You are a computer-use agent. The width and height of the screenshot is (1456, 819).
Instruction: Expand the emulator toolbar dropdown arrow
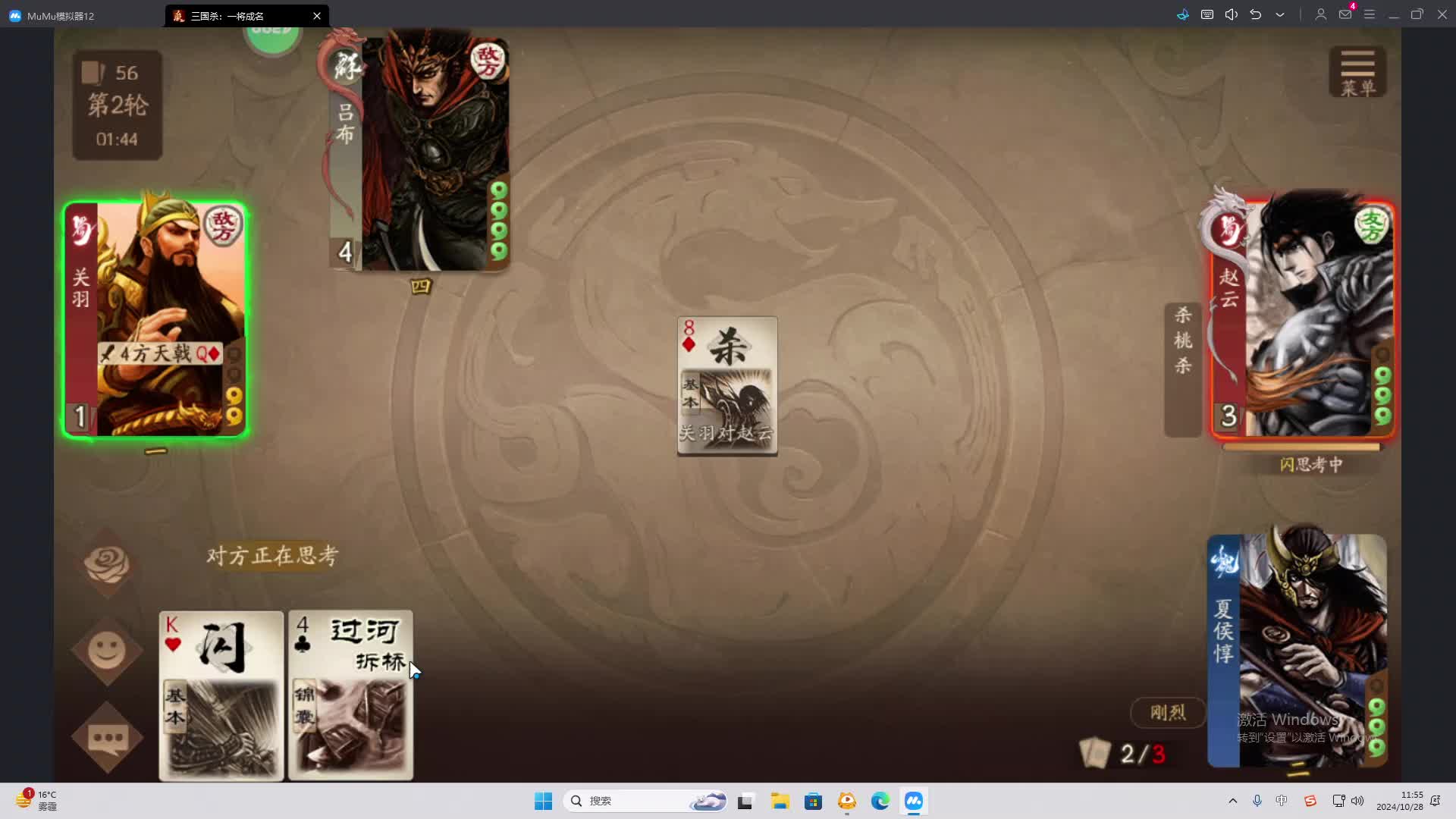point(1280,14)
